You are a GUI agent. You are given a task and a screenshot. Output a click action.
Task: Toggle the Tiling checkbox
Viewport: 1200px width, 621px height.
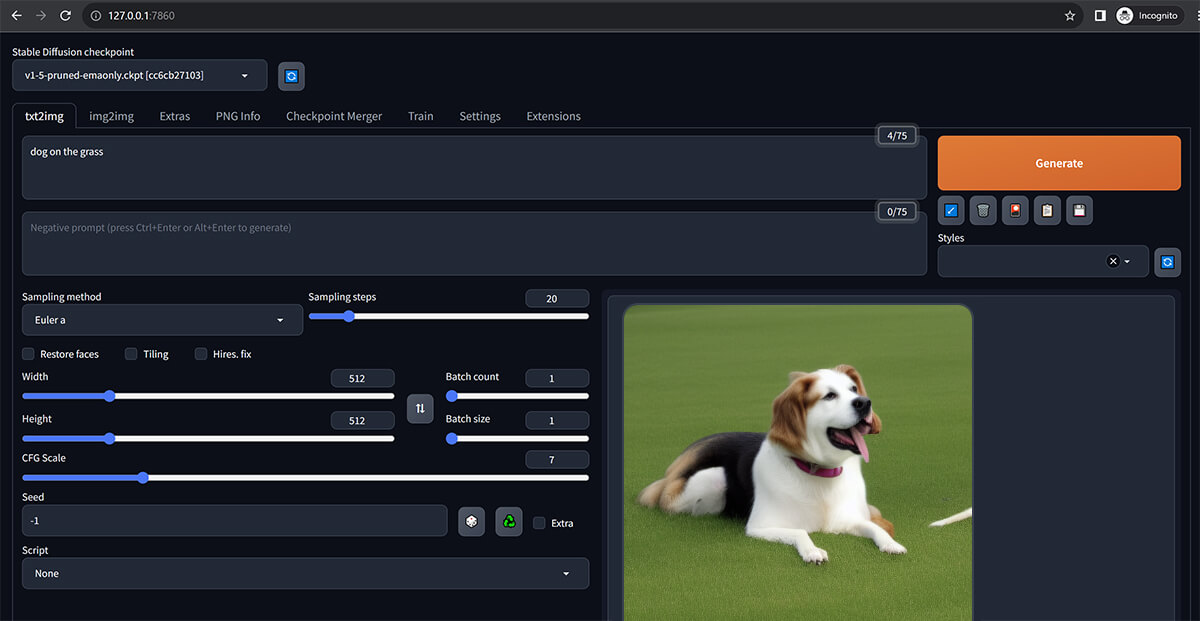tap(131, 354)
